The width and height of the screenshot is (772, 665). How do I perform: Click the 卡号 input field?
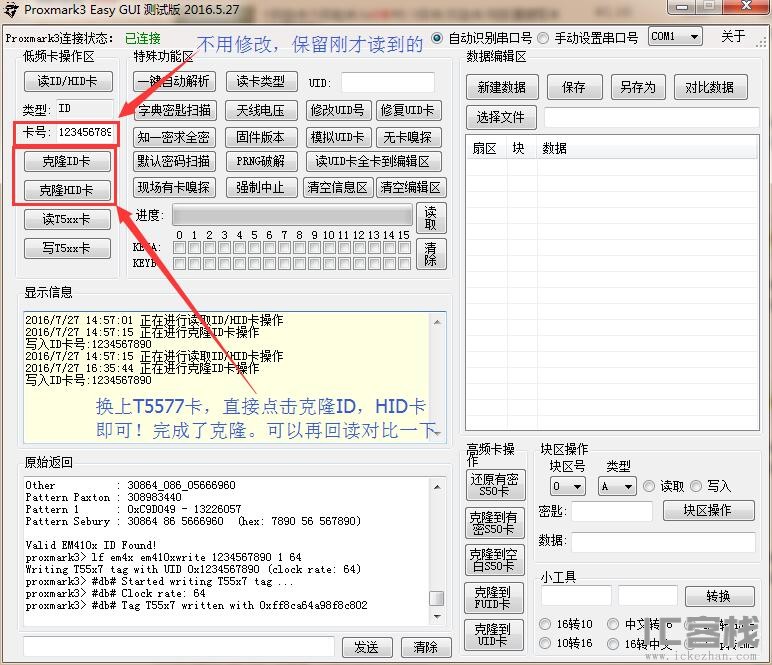tap(85, 132)
